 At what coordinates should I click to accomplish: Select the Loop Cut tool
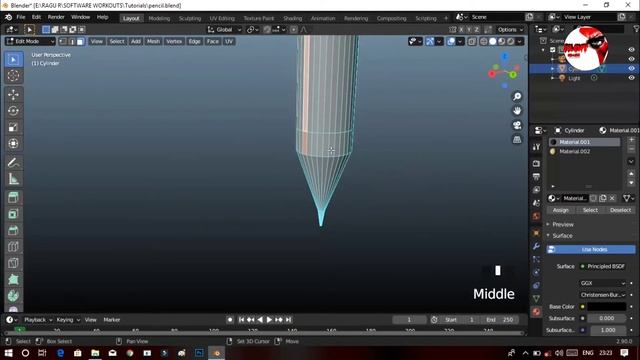[13, 247]
